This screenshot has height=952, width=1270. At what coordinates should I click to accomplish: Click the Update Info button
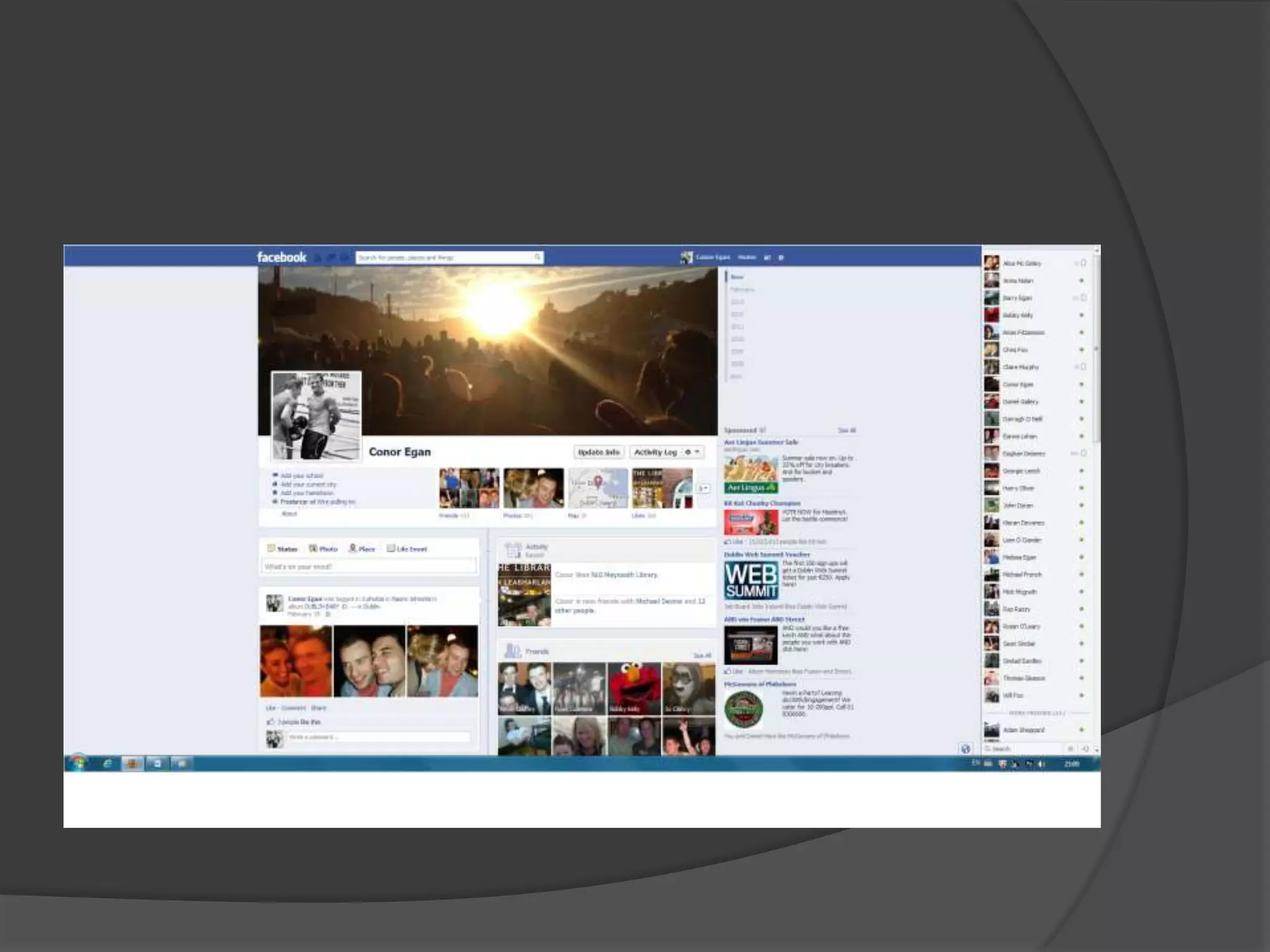coord(598,452)
